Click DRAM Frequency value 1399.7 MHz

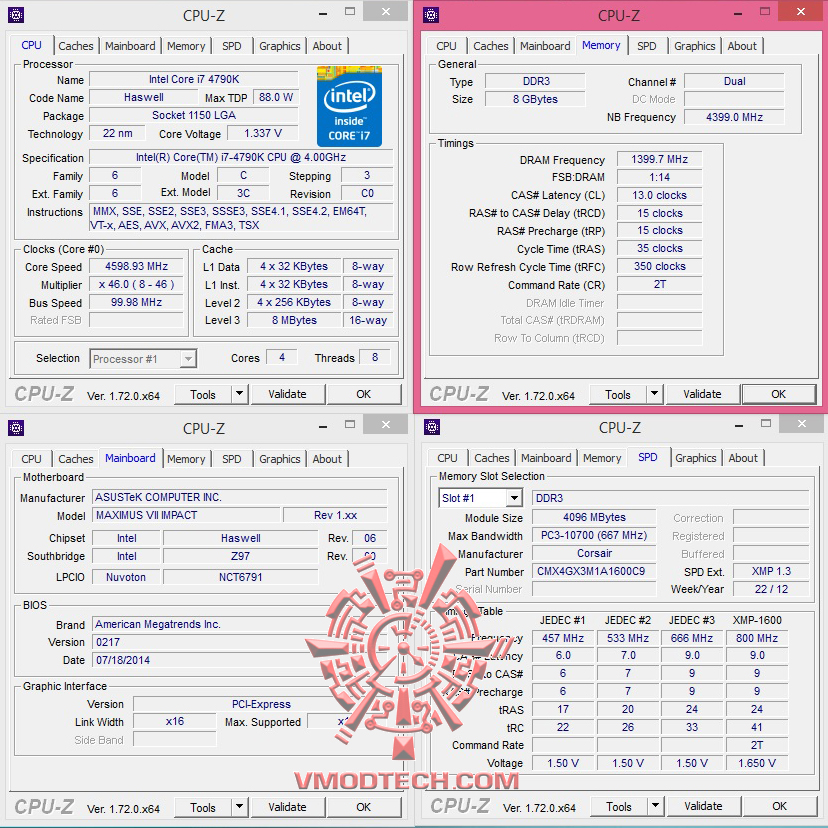click(x=660, y=159)
